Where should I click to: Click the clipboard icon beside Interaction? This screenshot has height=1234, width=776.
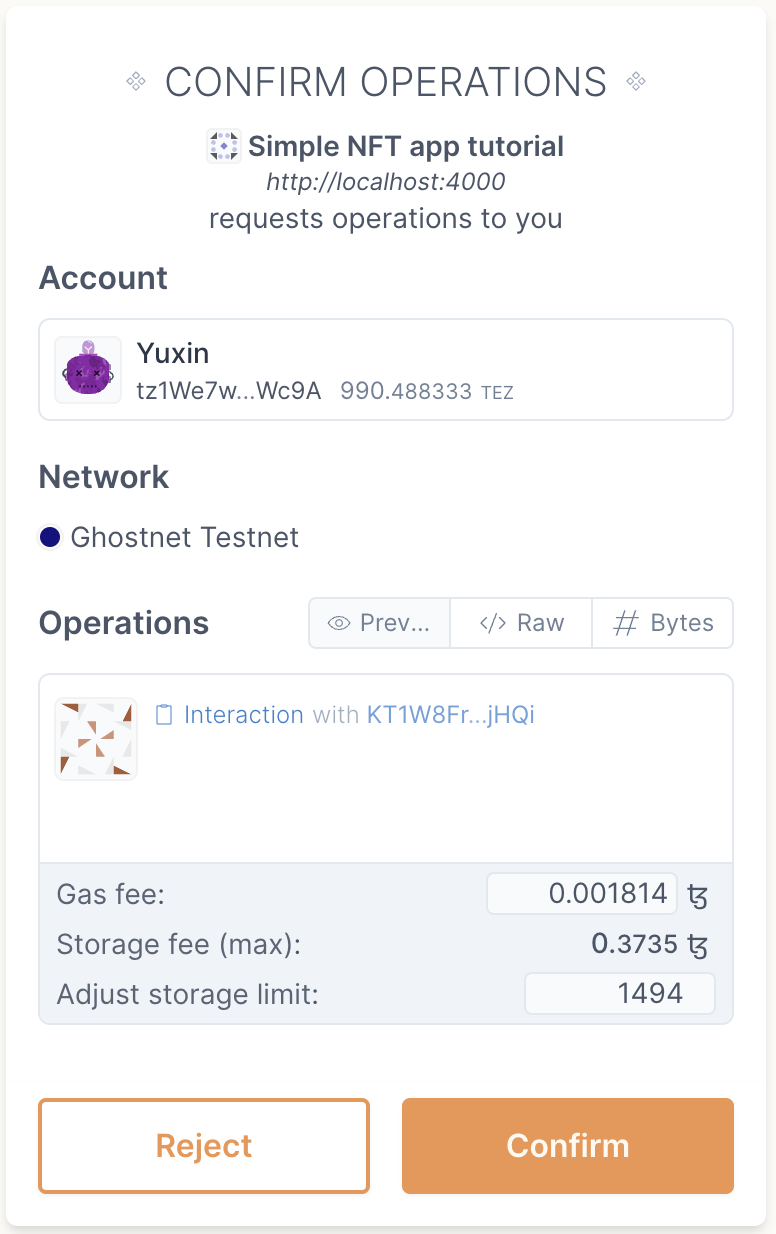coord(165,715)
